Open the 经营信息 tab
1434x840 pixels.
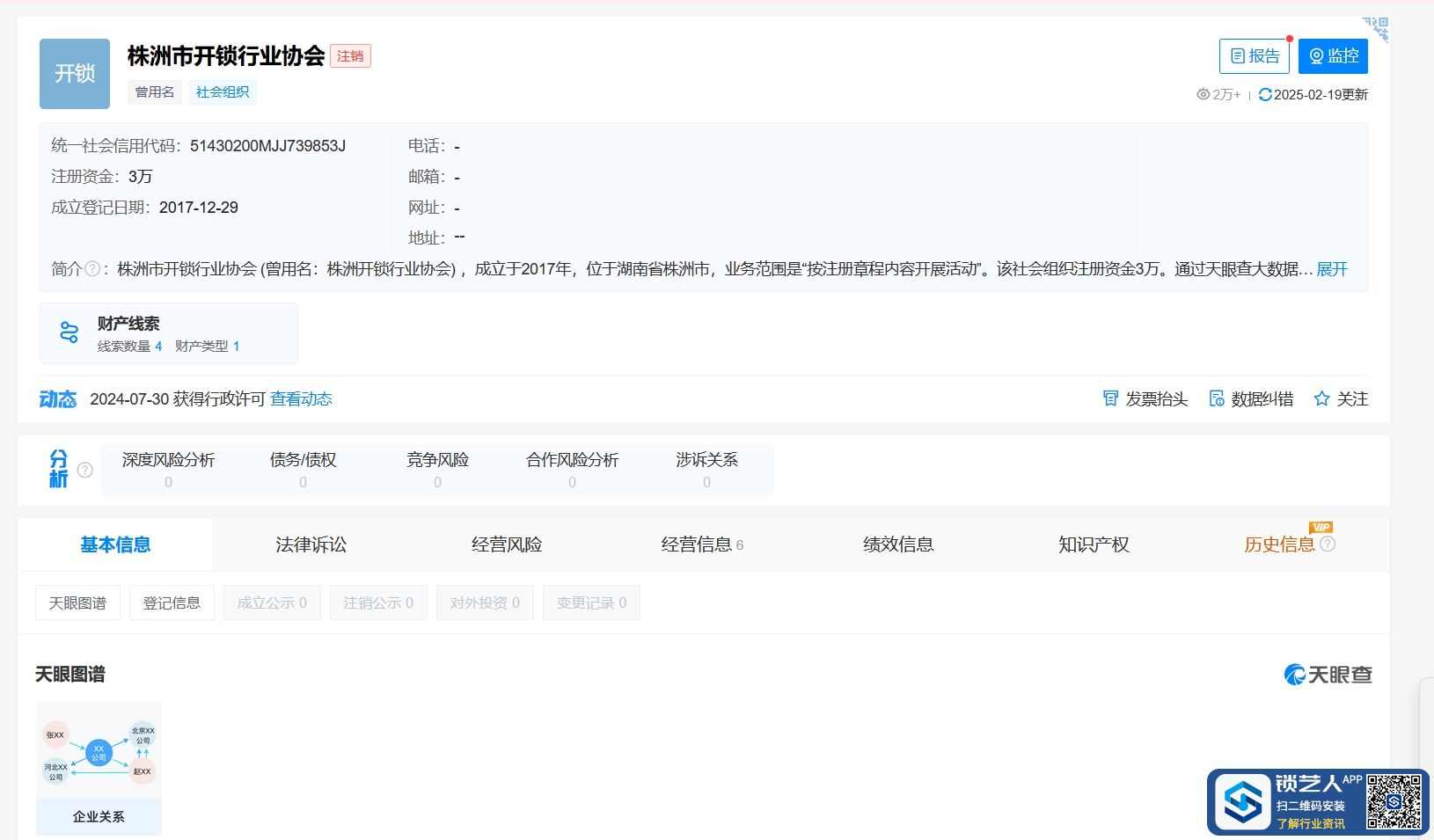click(x=698, y=544)
